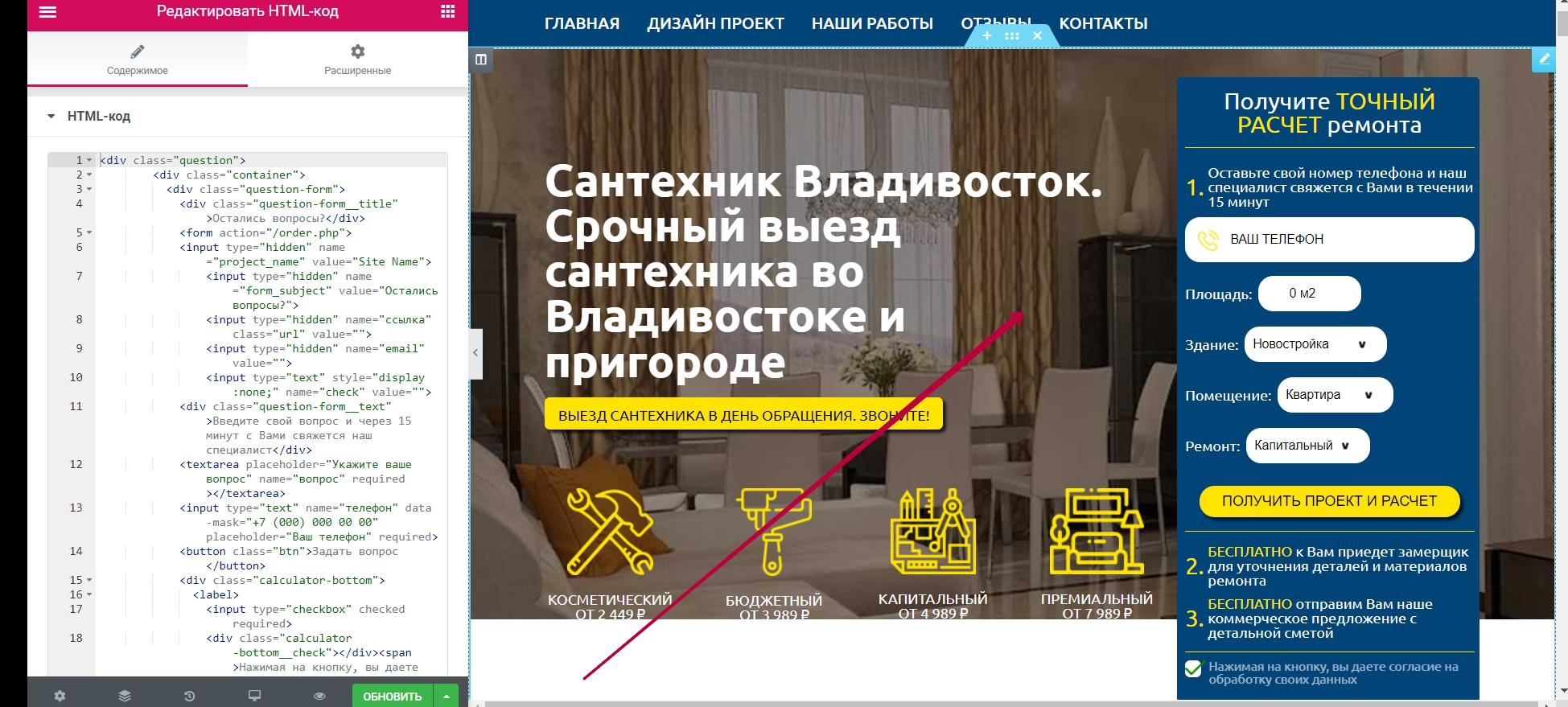Image resolution: width=1568 pixels, height=707 pixels.
Task: Click the pencil edit widget icon
Action: point(1544,60)
